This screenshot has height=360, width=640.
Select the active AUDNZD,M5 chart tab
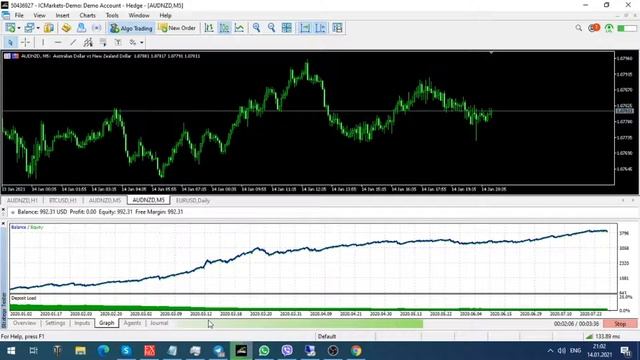(149, 200)
